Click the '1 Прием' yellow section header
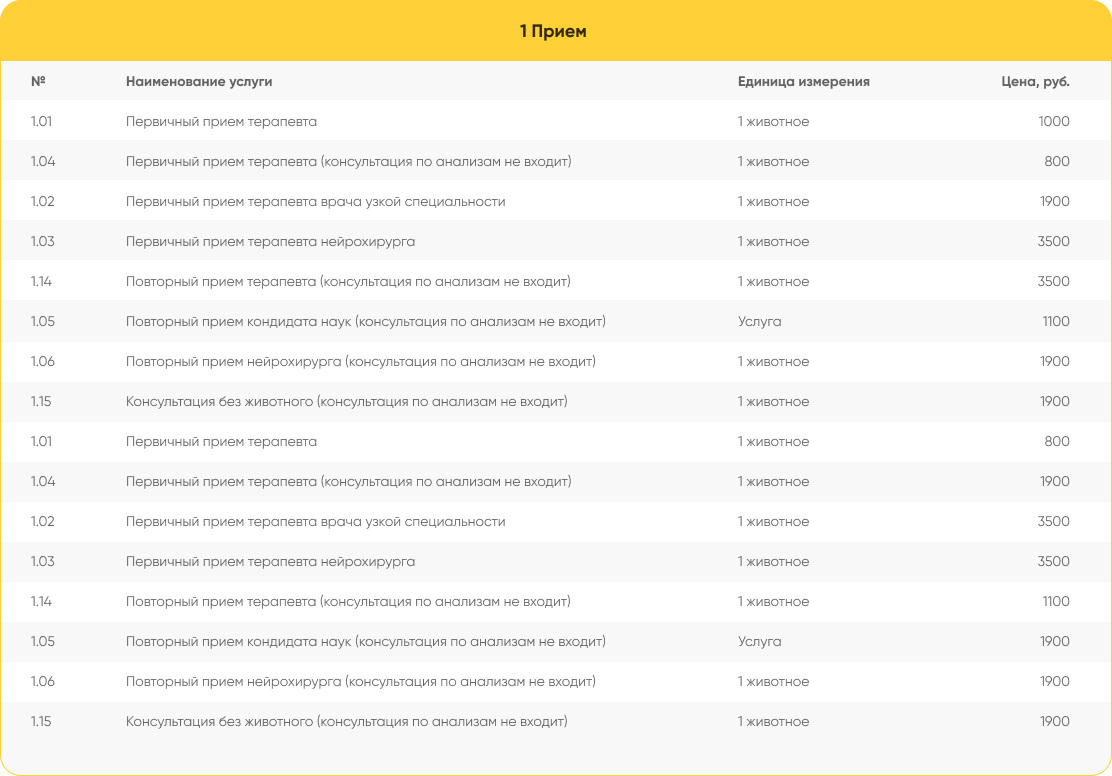This screenshot has width=1112, height=776. point(556,31)
